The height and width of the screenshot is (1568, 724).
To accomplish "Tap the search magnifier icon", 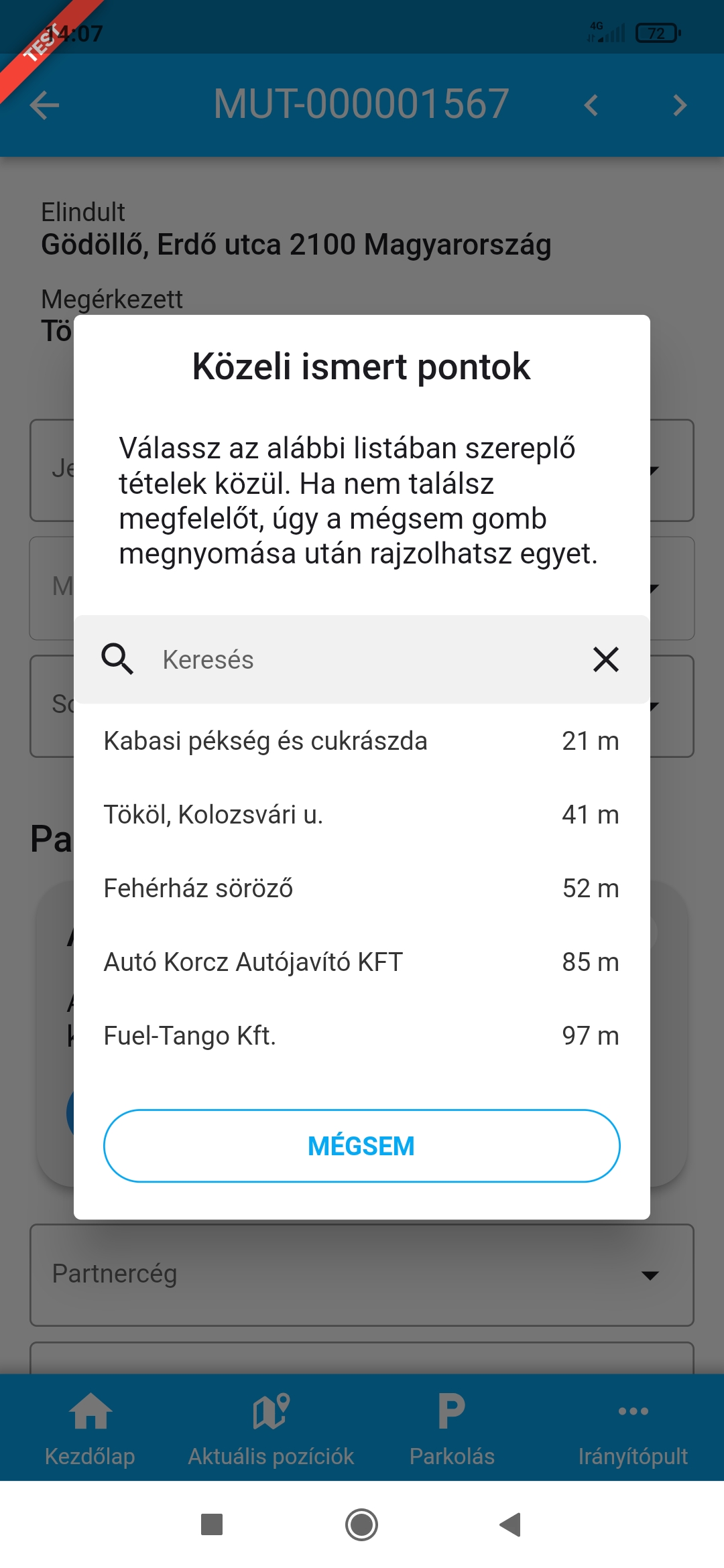I will 117,659.
